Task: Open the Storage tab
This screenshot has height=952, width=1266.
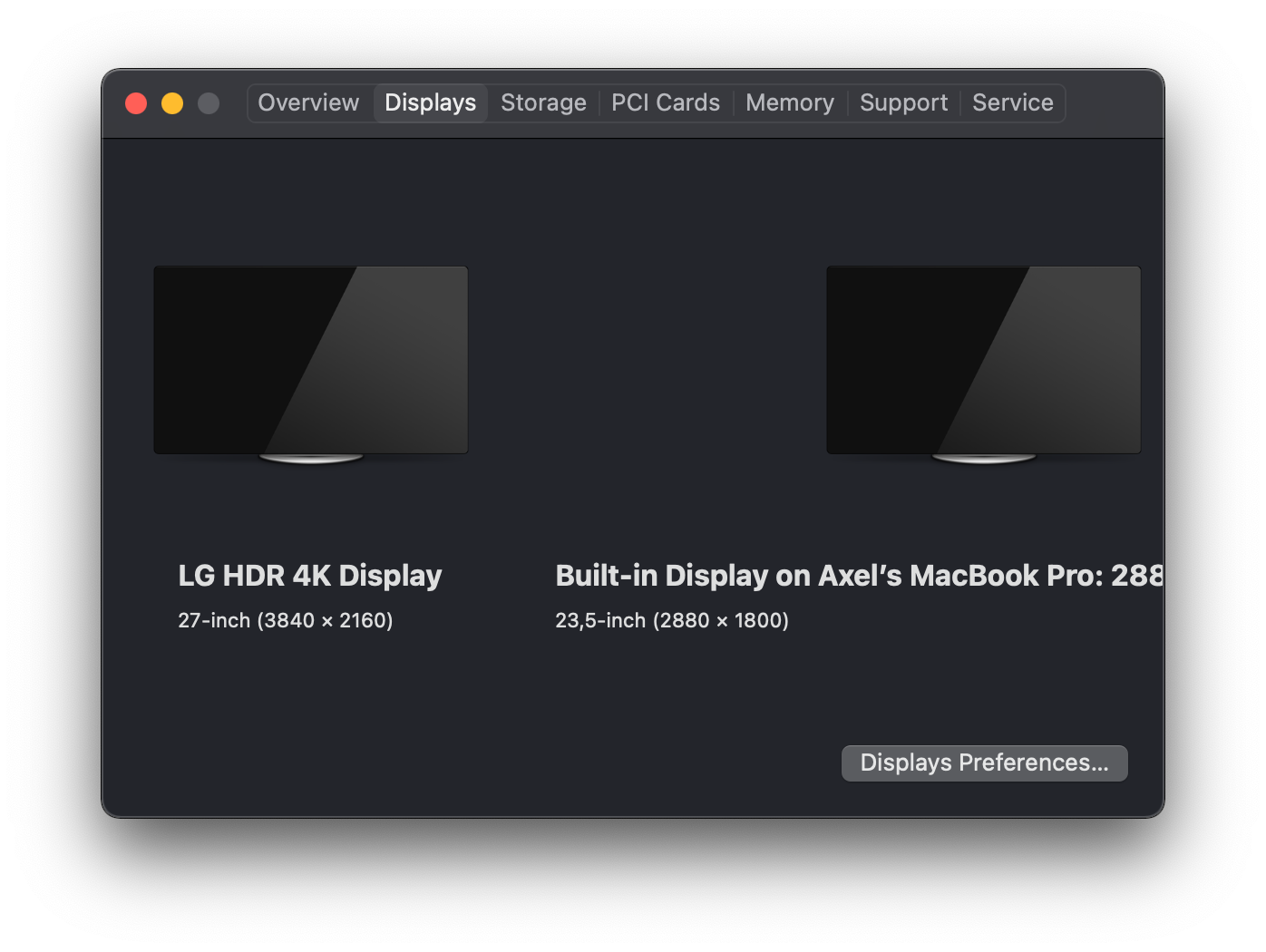Action: [543, 102]
